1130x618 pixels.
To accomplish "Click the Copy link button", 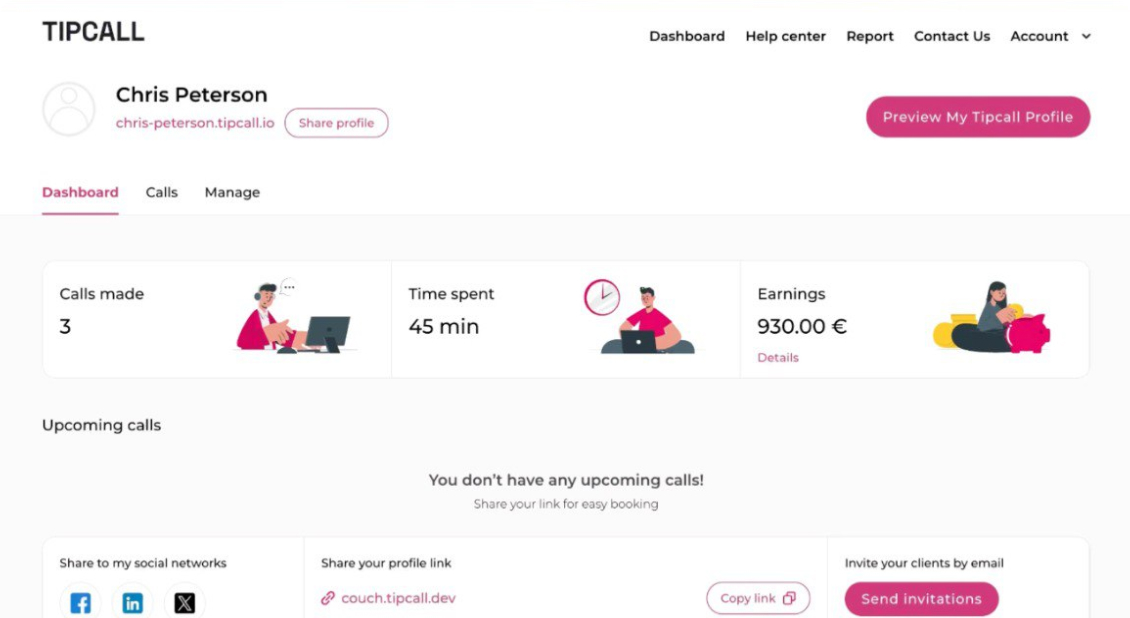I will [757, 598].
